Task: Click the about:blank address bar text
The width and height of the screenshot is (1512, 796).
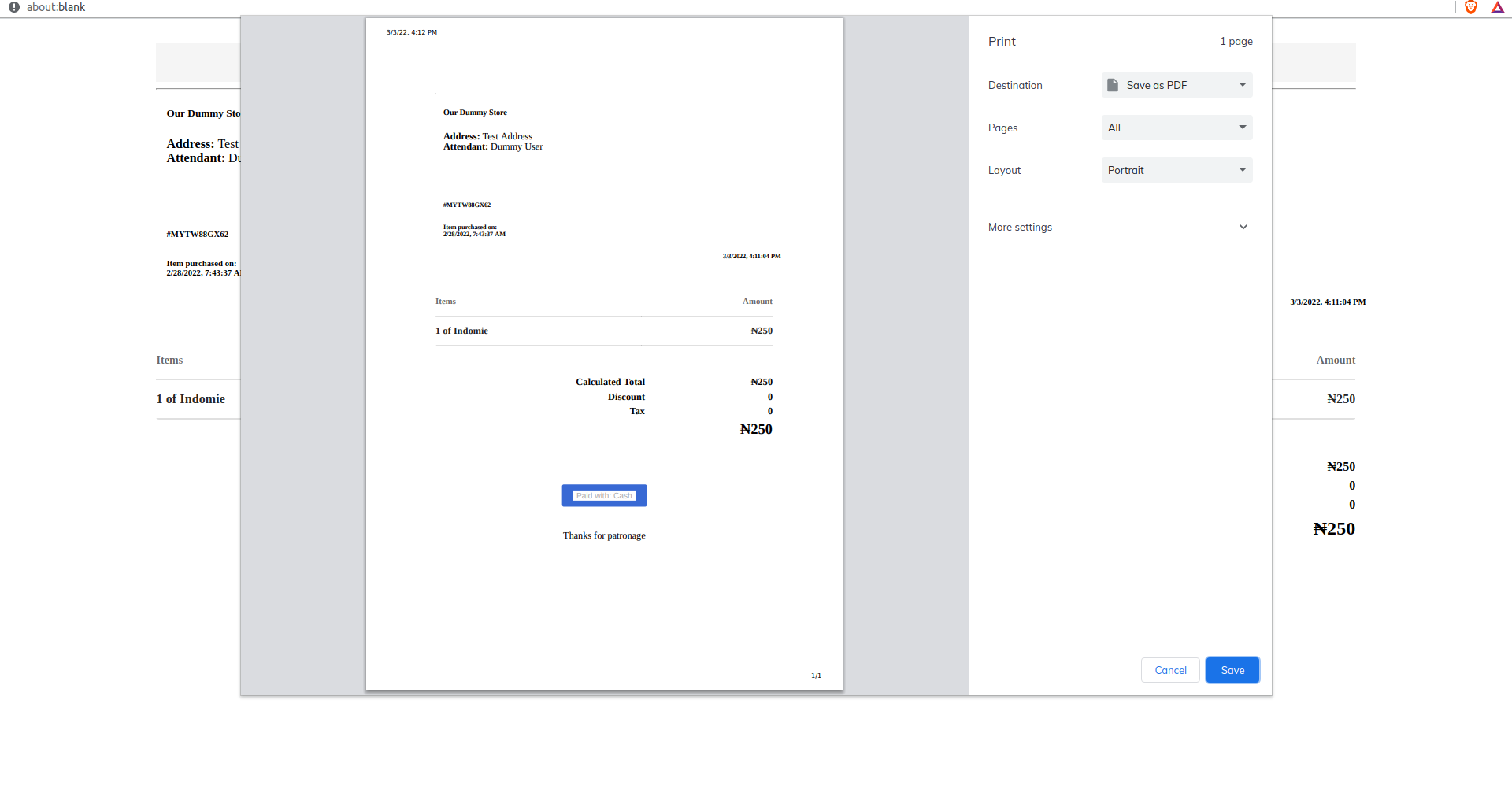Action: click(x=56, y=7)
